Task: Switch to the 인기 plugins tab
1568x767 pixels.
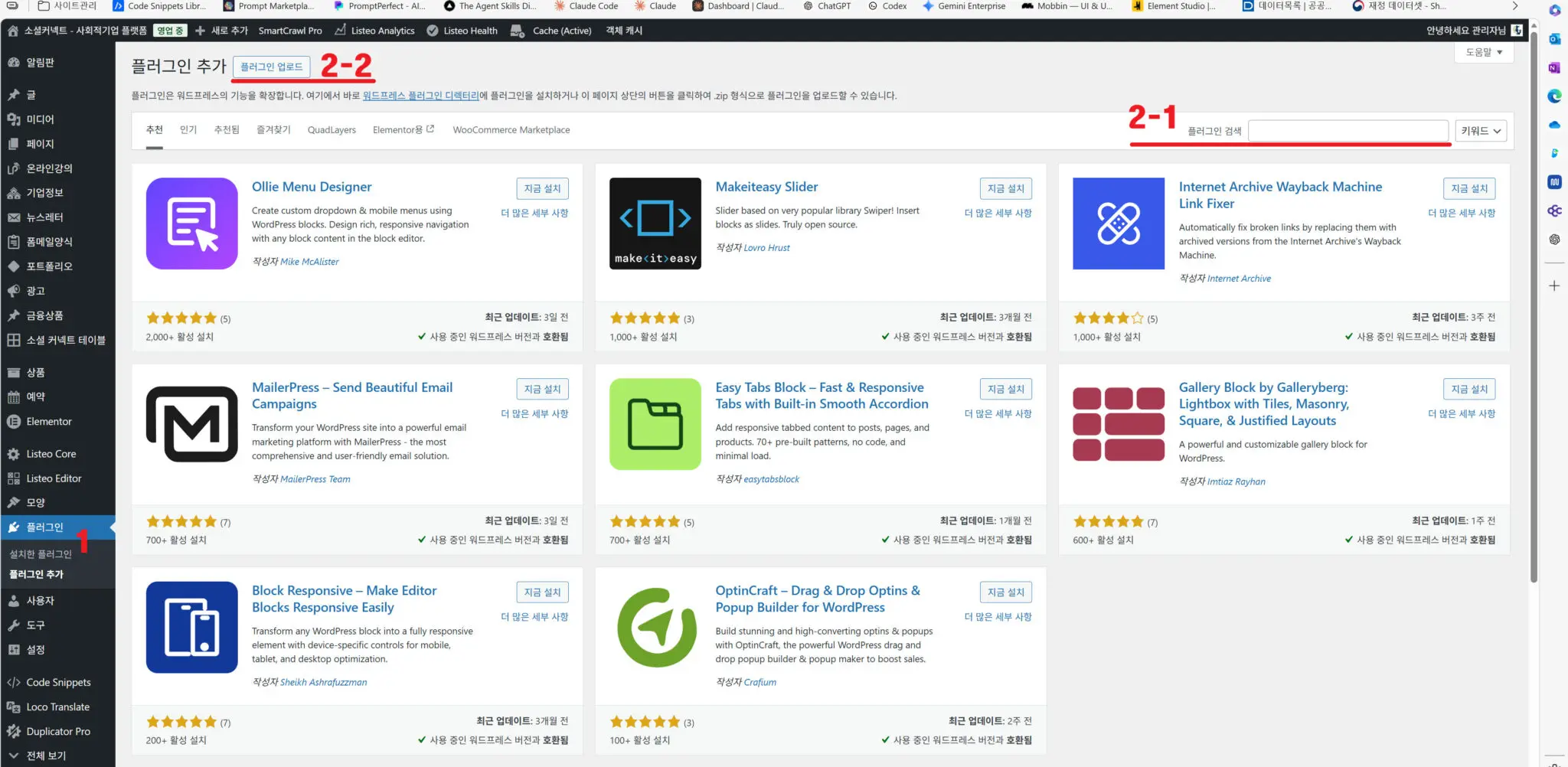Action: (x=188, y=130)
